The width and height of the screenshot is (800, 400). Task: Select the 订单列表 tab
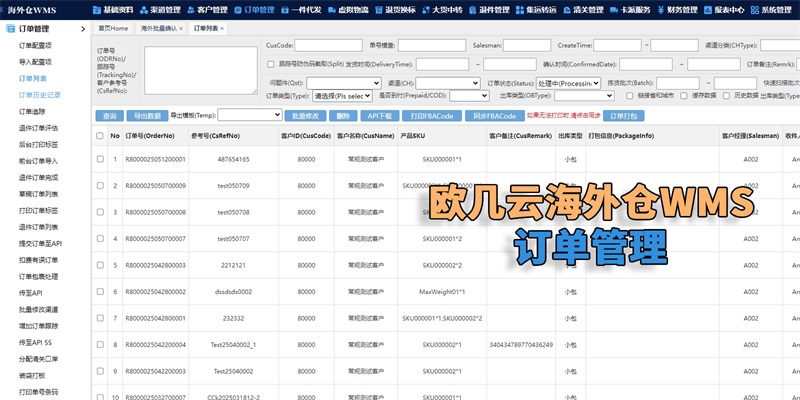208,29
